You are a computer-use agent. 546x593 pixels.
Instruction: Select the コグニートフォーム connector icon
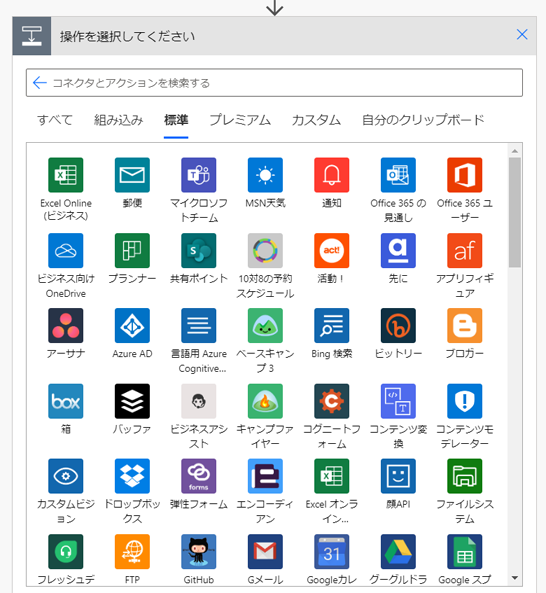[332, 401]
